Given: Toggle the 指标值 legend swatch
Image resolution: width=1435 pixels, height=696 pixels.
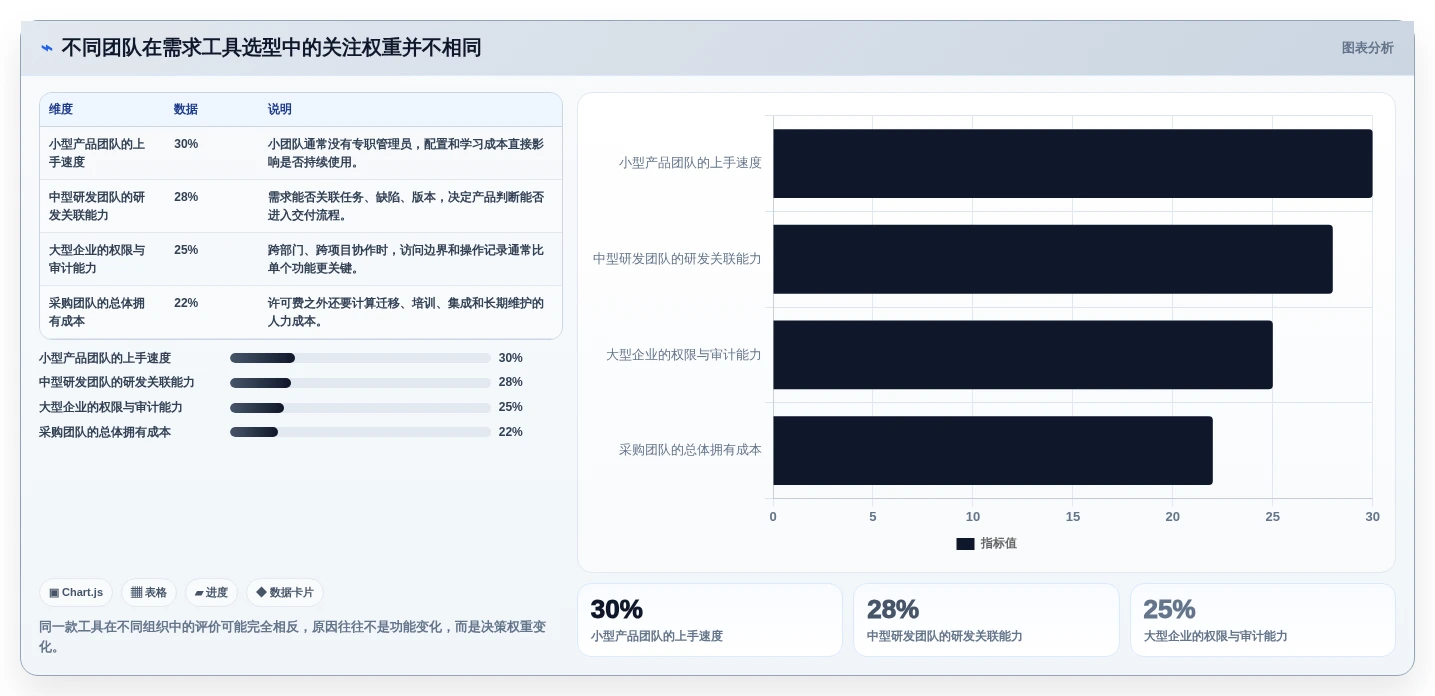Looking at the screenshot, I should point(965,544).
